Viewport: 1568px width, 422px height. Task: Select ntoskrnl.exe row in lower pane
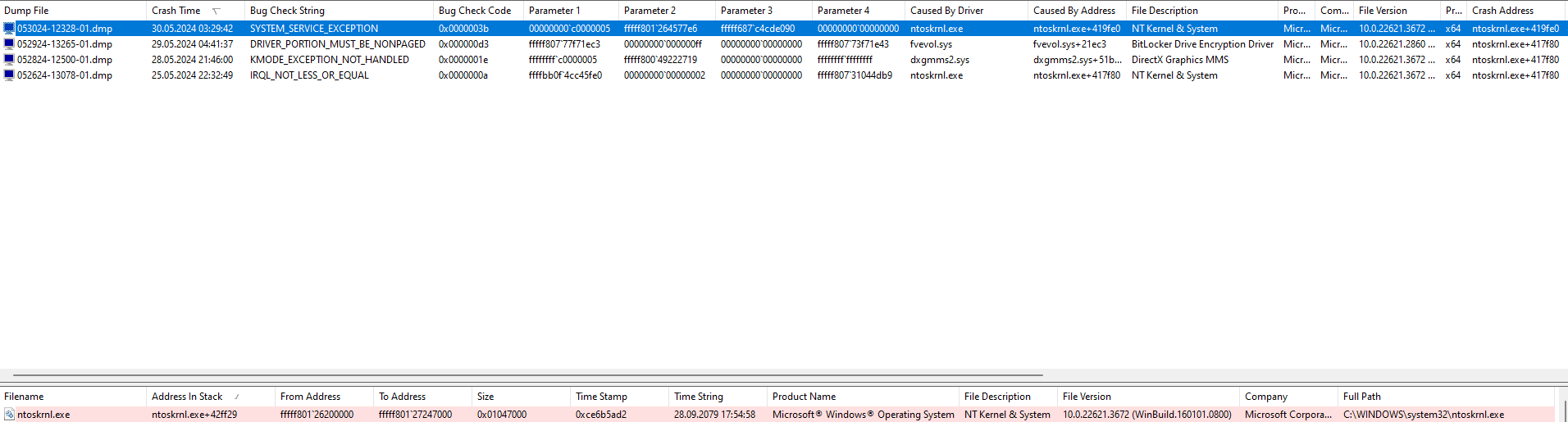pyautogui.click(x=777, y=415)
